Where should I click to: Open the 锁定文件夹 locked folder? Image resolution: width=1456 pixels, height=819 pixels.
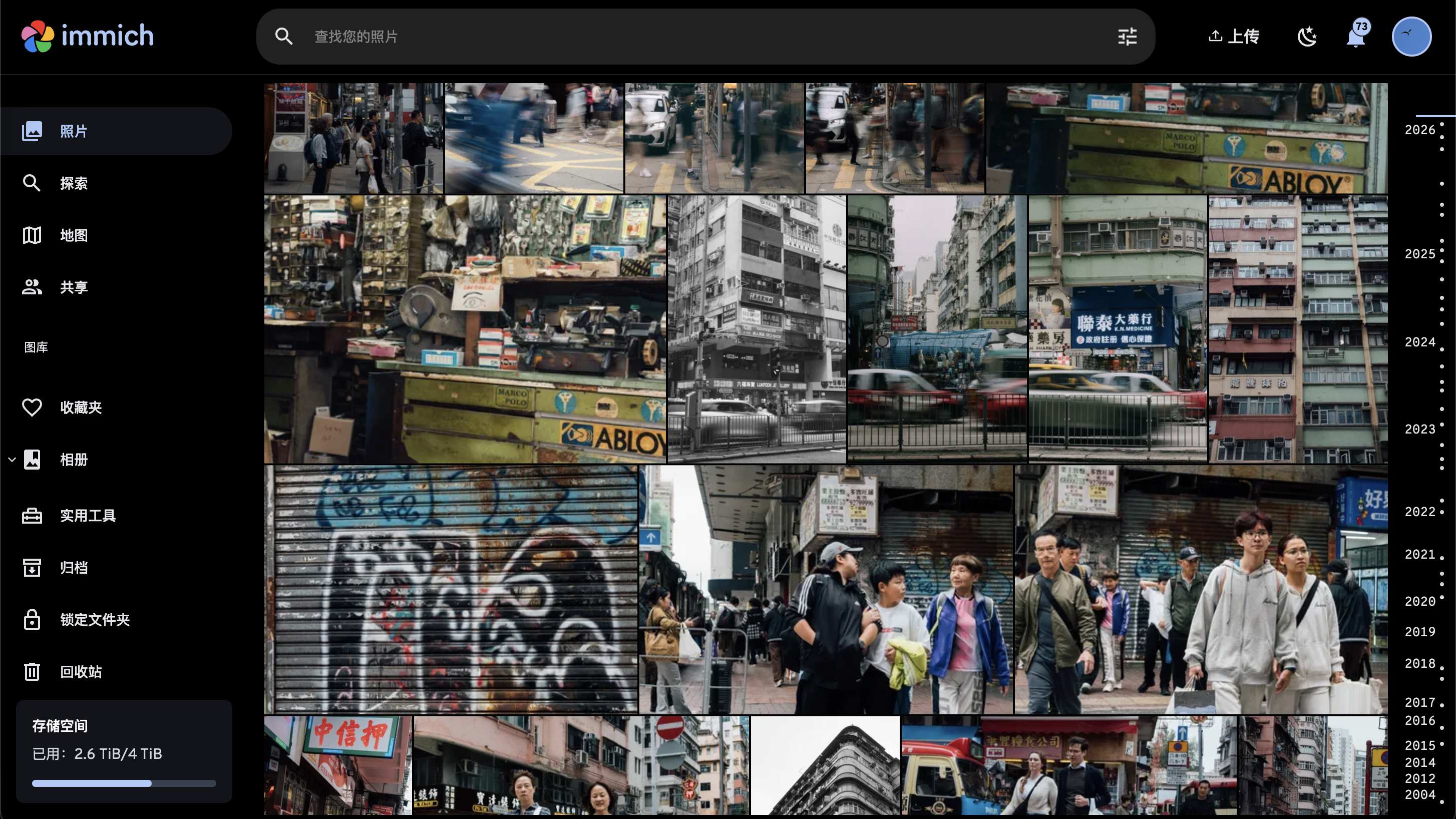pyautogui.click(x=95, y=619)
